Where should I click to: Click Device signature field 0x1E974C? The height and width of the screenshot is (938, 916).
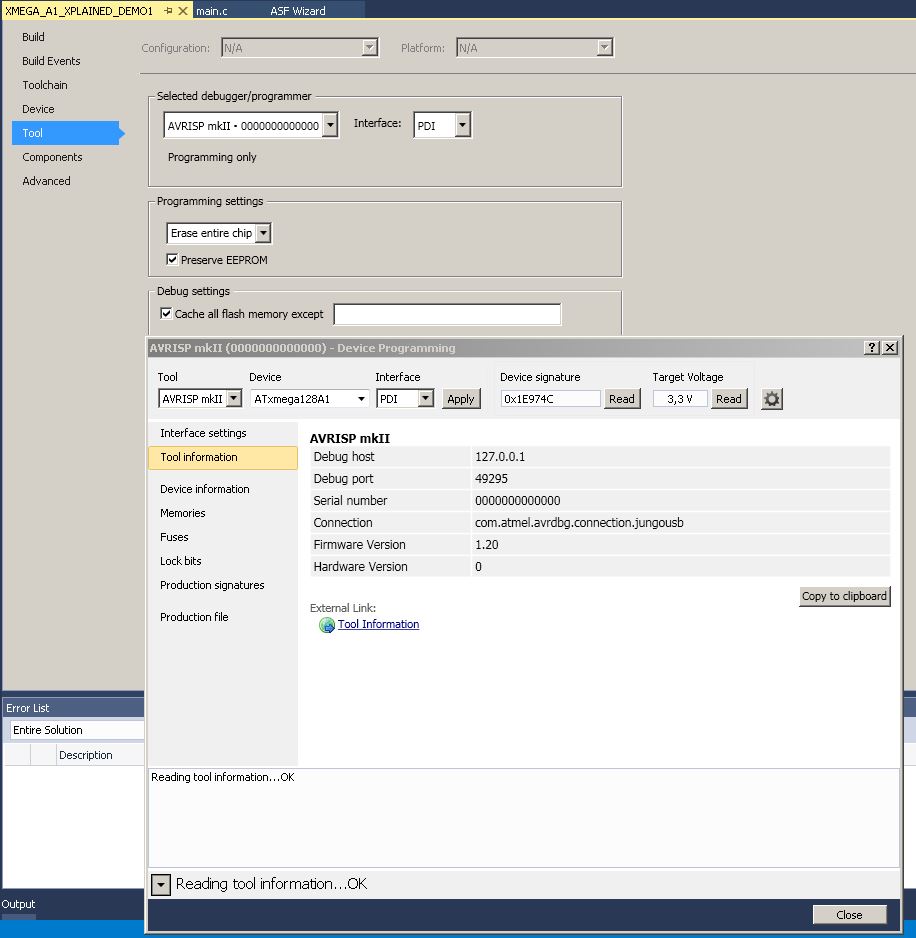tap(550, 399)
